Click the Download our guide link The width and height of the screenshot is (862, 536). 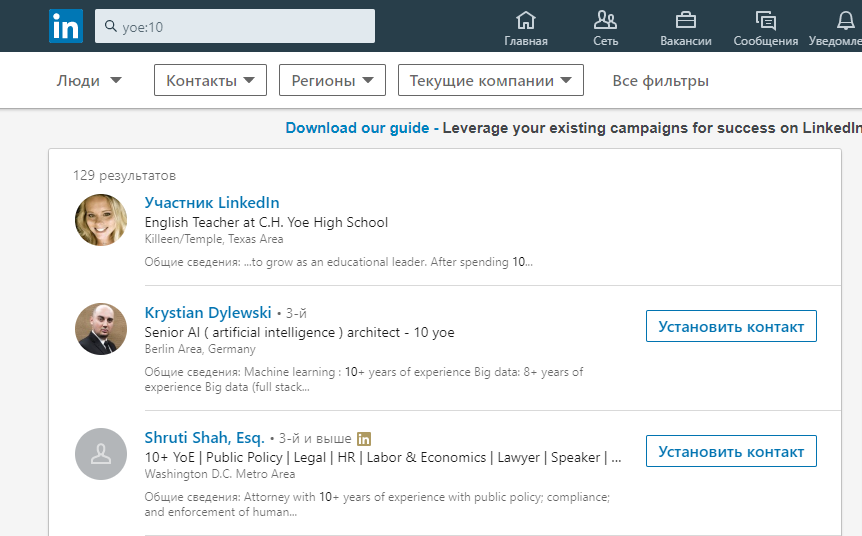357,128
